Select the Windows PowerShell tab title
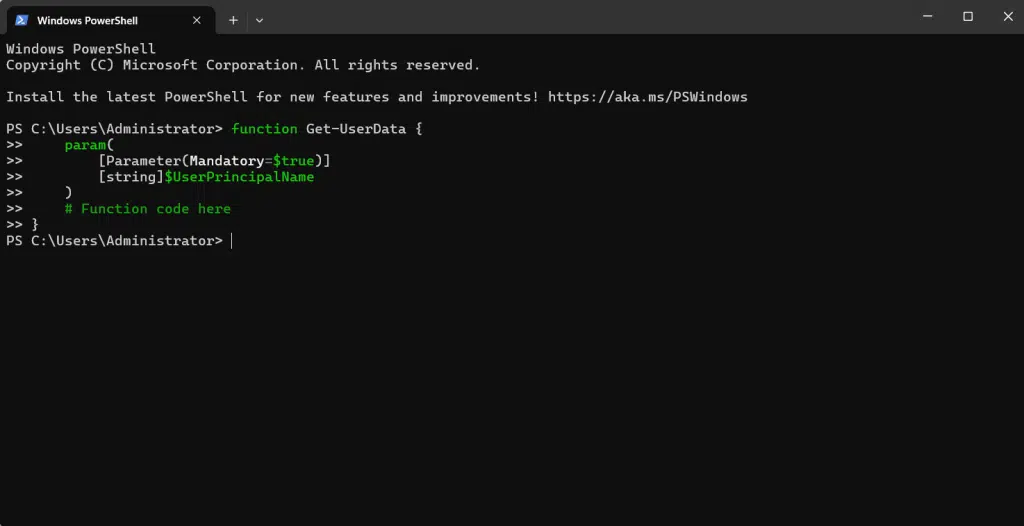The image size is (1024, 526). [x=87, y=20]
